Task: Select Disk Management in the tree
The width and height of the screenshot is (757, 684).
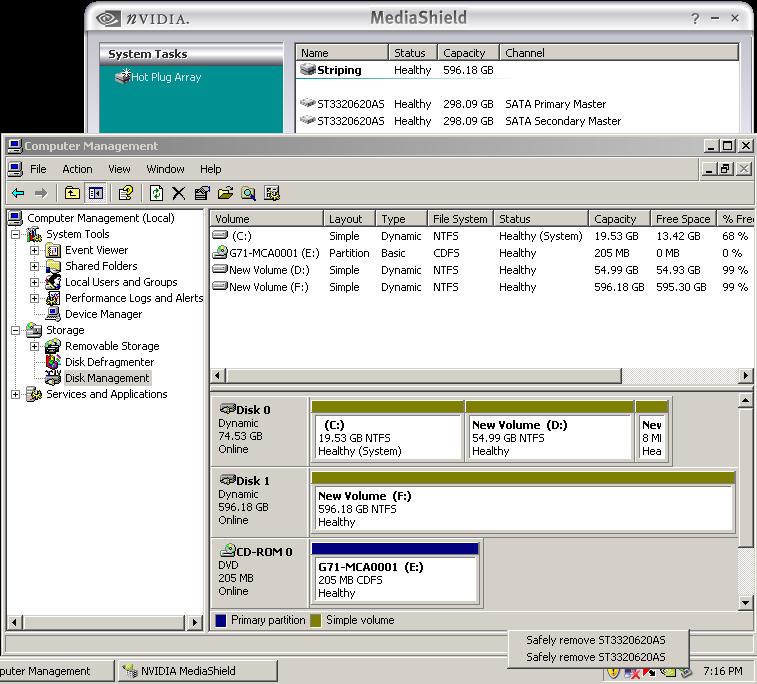Action: 107,378
